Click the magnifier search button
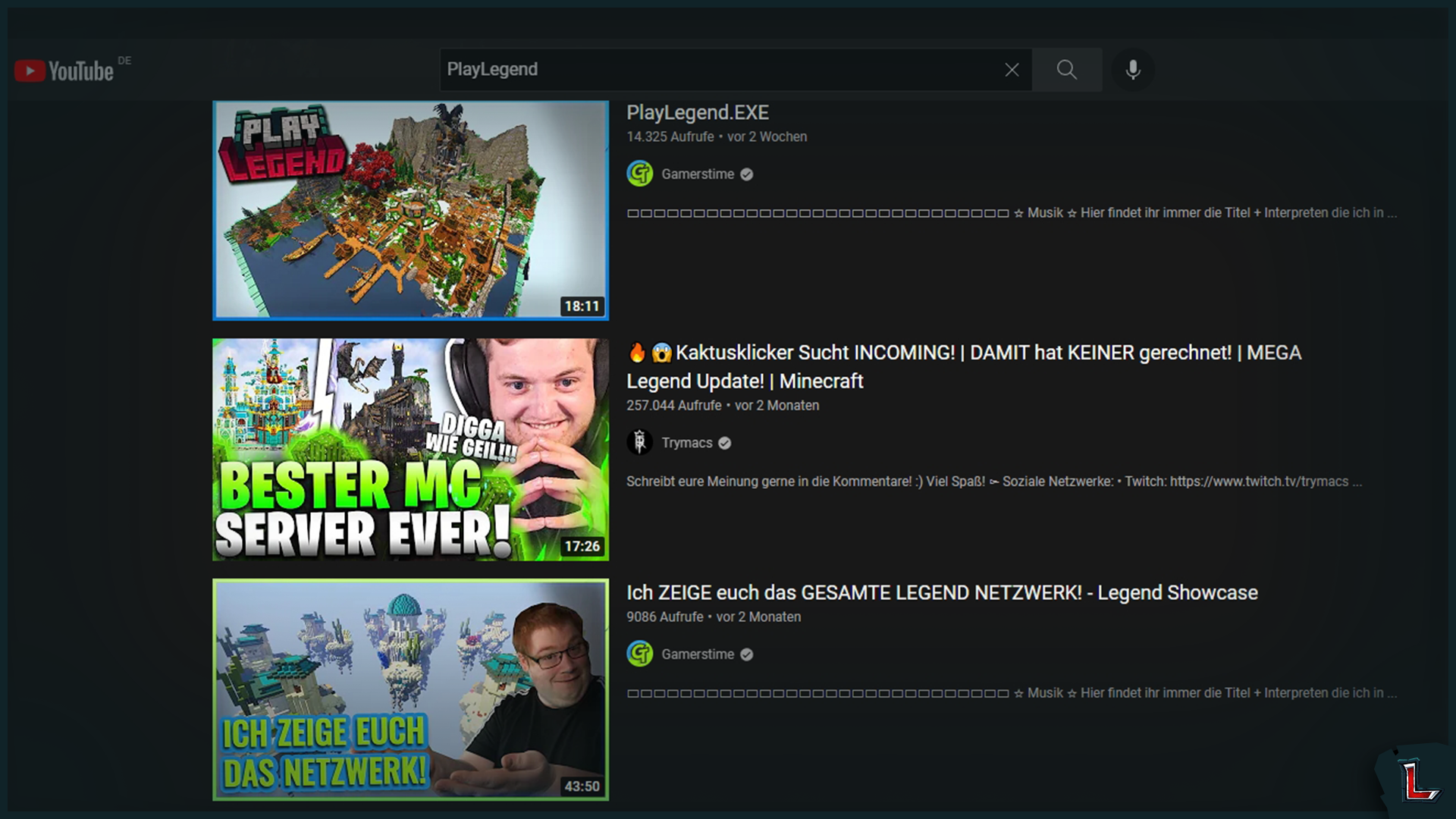Screen dimensions: 1456x819 pyautogui.click(x=1067, y=70)
